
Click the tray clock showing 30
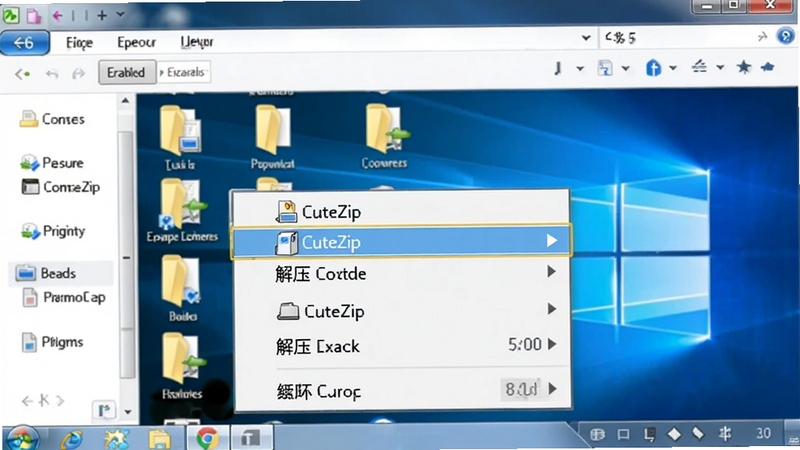(763, 434)
